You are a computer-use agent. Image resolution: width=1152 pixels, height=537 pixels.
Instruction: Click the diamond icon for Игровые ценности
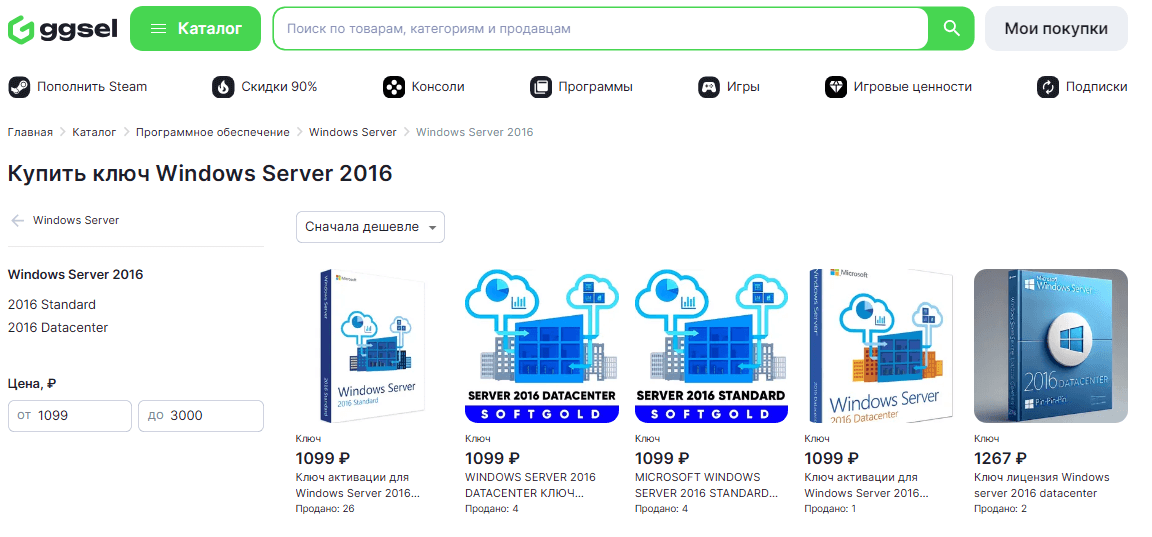coord(836,87)
